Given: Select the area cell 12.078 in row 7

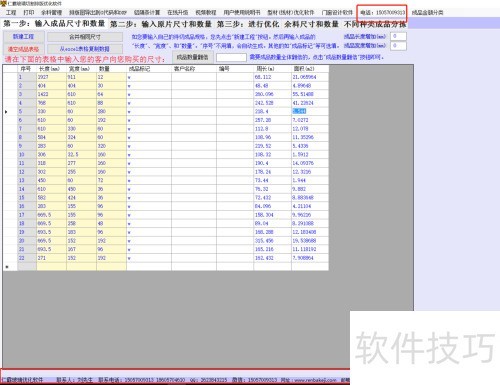Looking at the screenshot, I should pos(310,129).
